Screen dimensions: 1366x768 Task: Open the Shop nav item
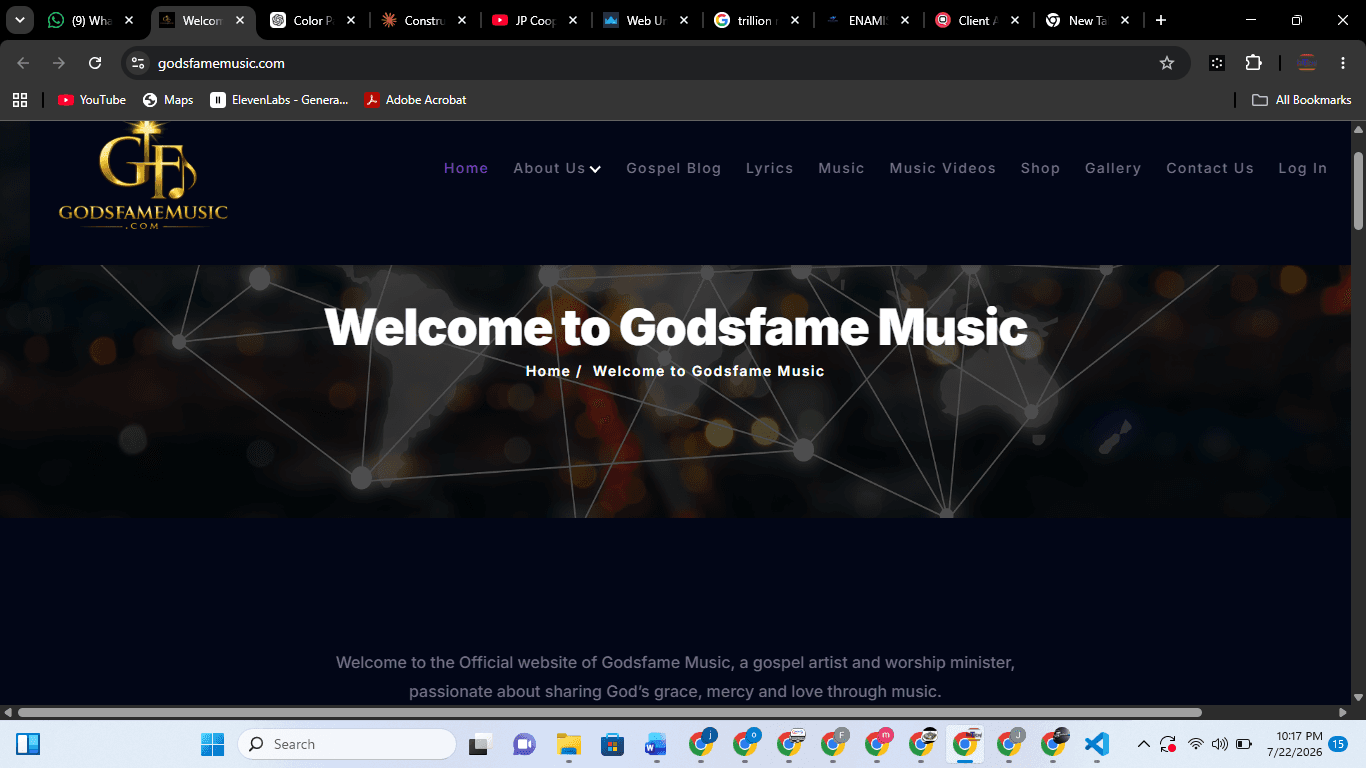point(1040,168)
